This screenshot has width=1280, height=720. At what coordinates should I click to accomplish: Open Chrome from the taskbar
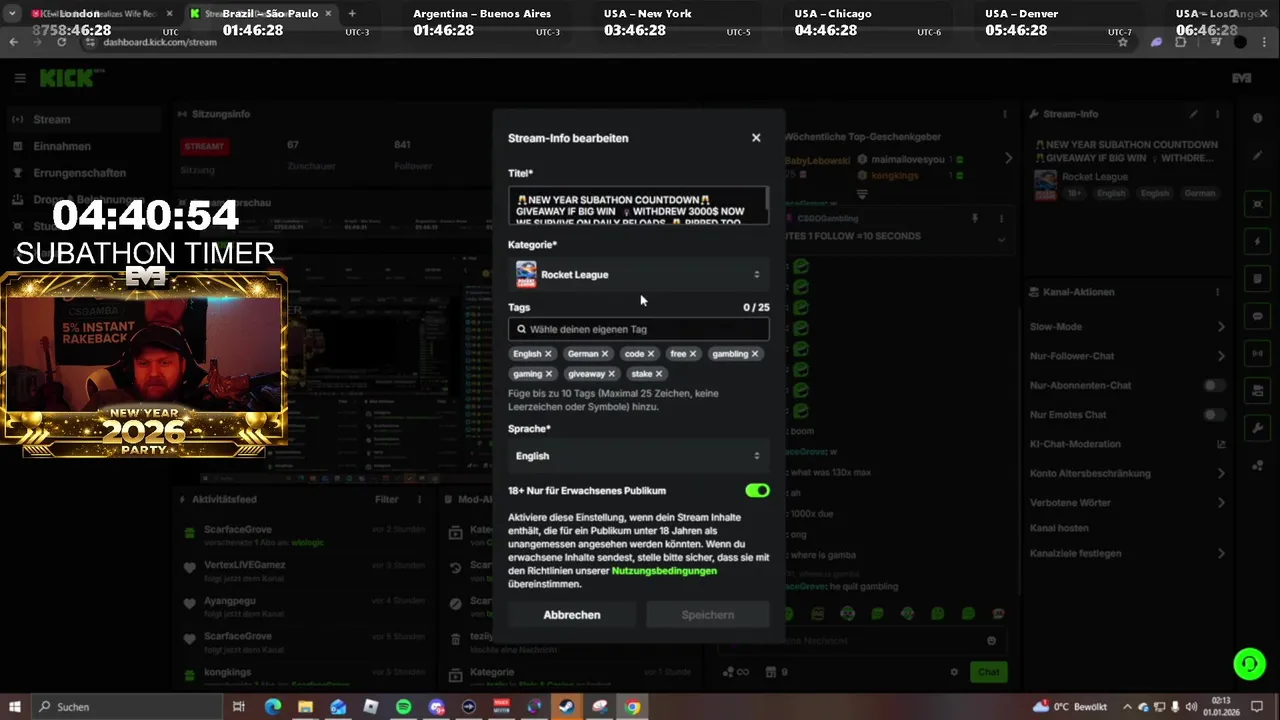632,707
